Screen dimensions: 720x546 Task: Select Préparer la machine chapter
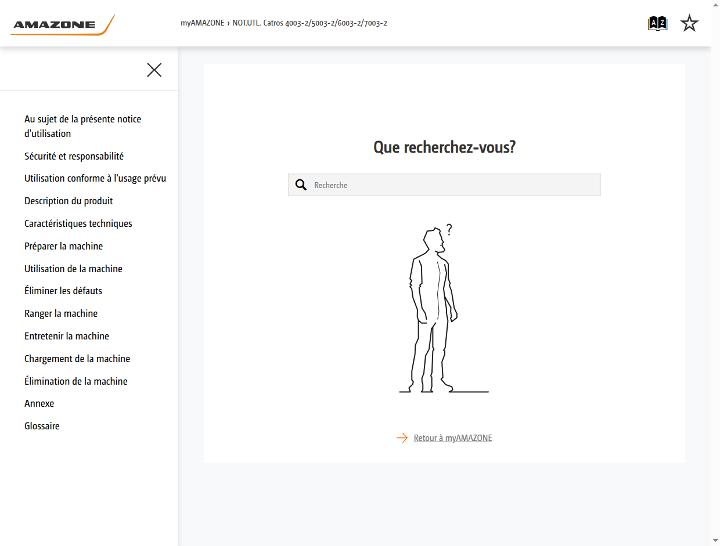click(63, 246)
